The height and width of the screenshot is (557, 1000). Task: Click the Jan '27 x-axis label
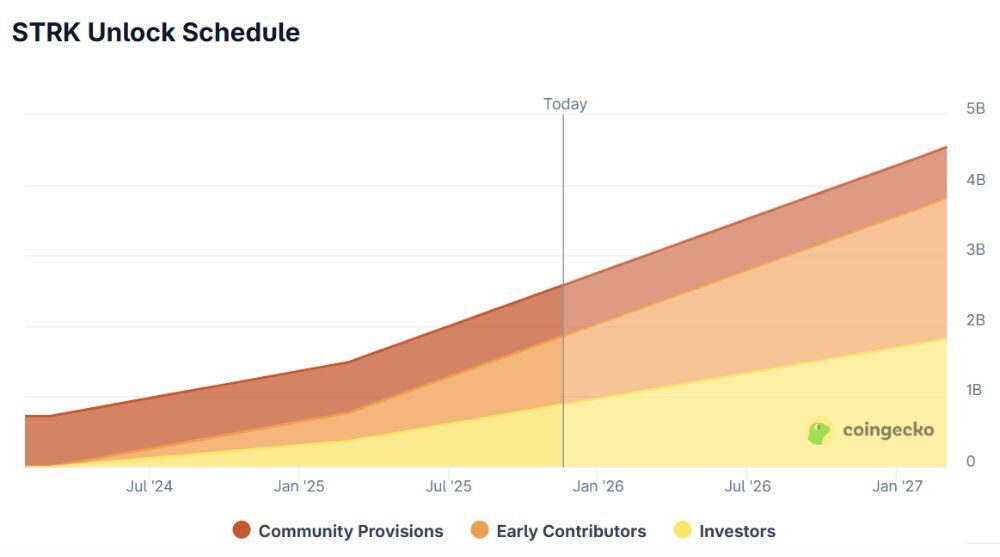(897, 487)
